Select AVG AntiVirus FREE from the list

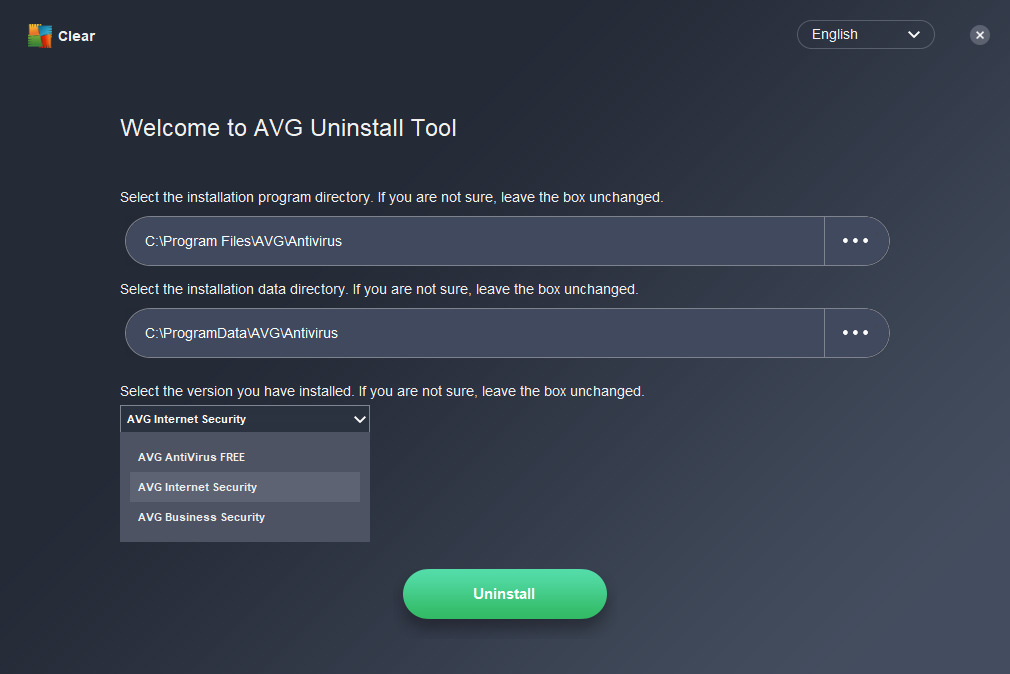(x=245, y=457)
